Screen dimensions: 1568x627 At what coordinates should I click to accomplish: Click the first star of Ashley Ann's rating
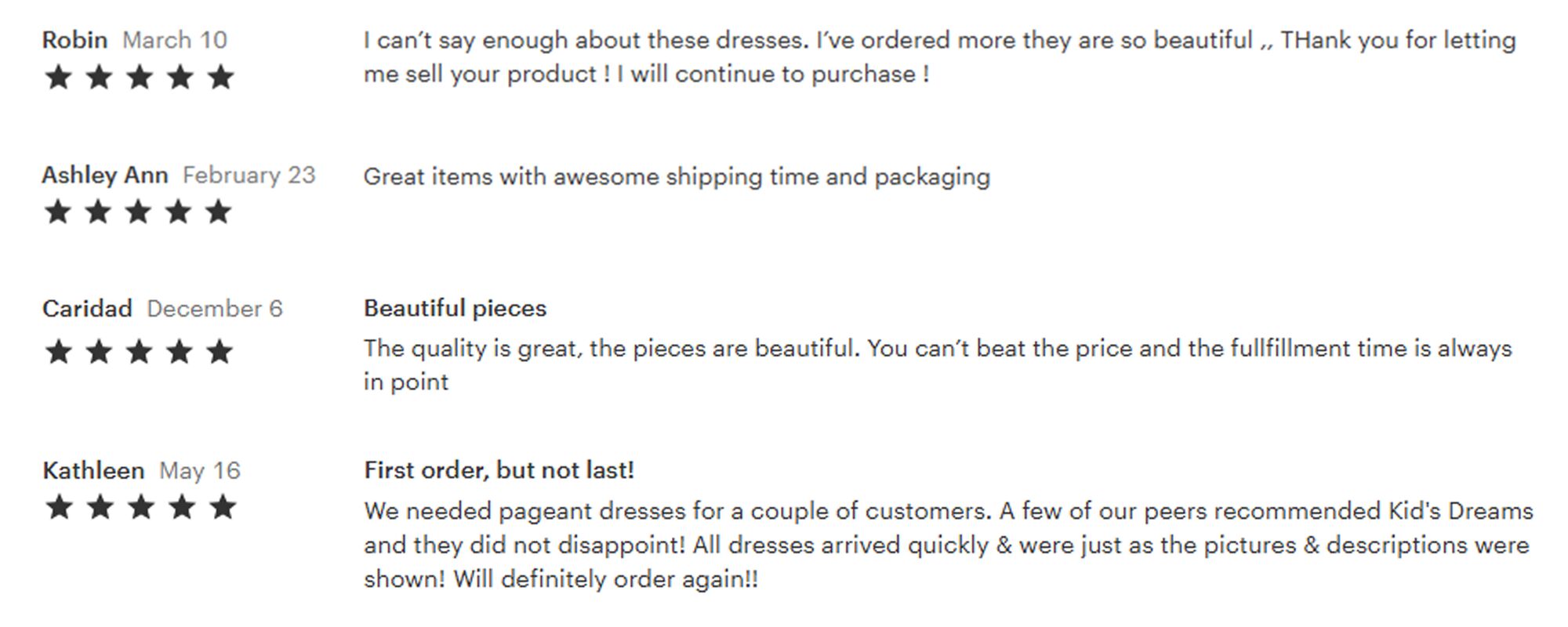click(x=58, y=212)
